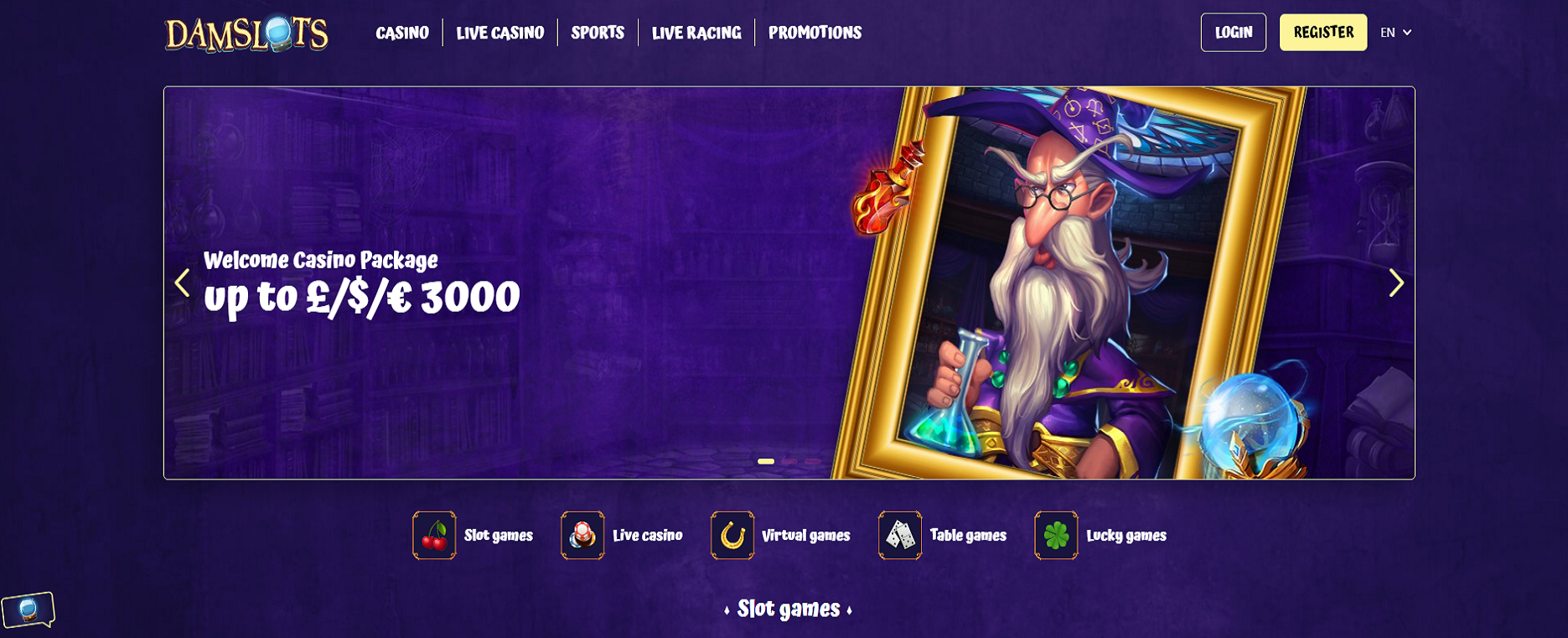Screen dimensions: 1568x638
Task: Go to the Live Racing menu
Action: 696,33
